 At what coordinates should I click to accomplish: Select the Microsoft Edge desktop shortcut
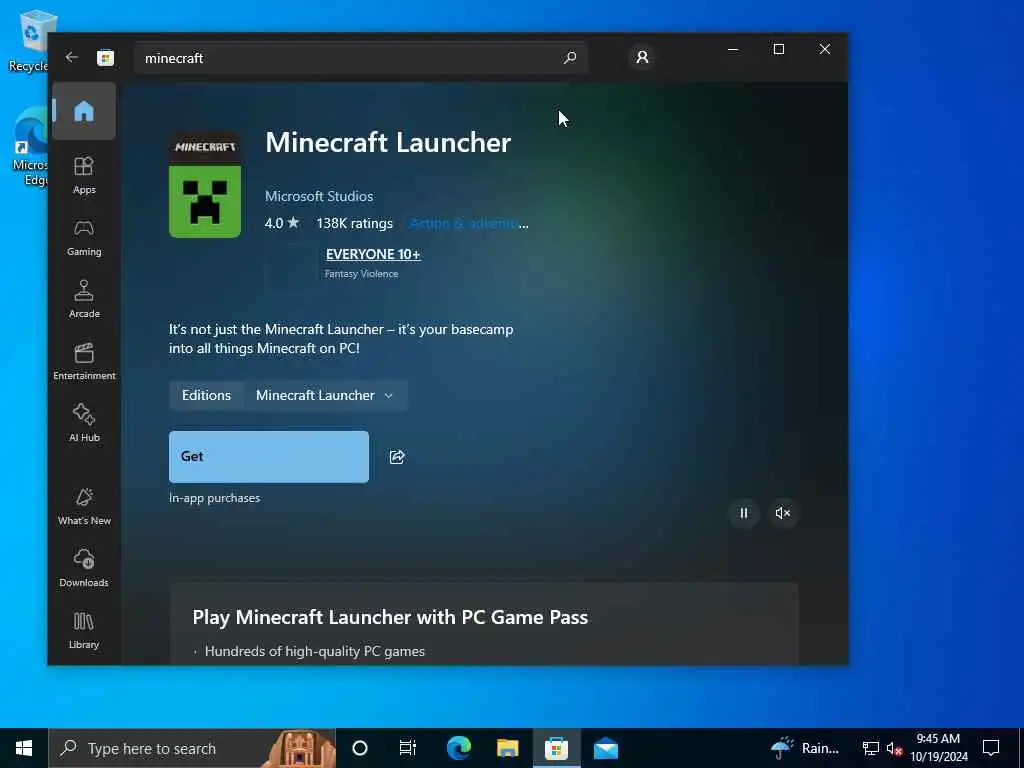pyautogui.click(x=30, y=147)
